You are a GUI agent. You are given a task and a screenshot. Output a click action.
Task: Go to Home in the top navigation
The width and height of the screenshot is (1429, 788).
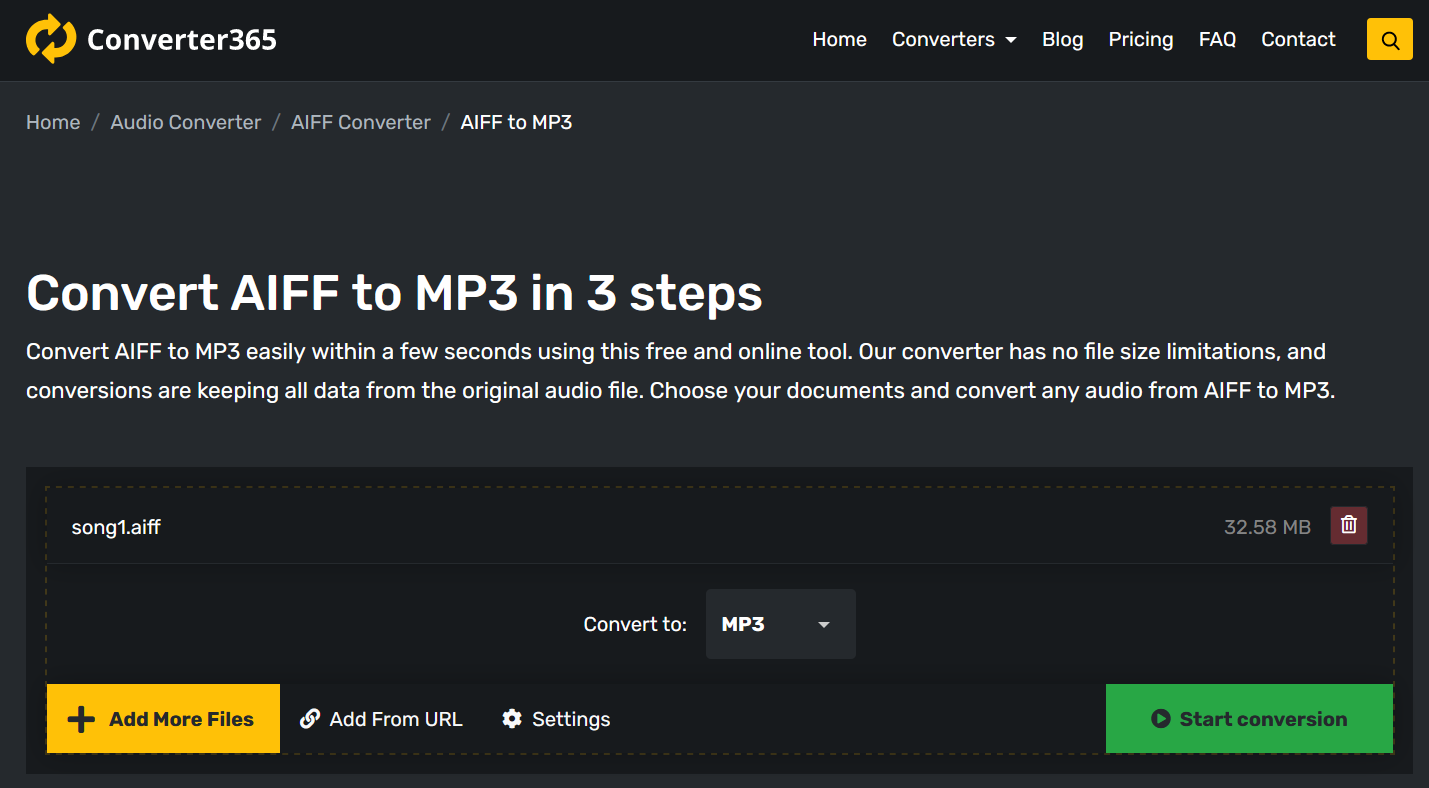(839, 40)
